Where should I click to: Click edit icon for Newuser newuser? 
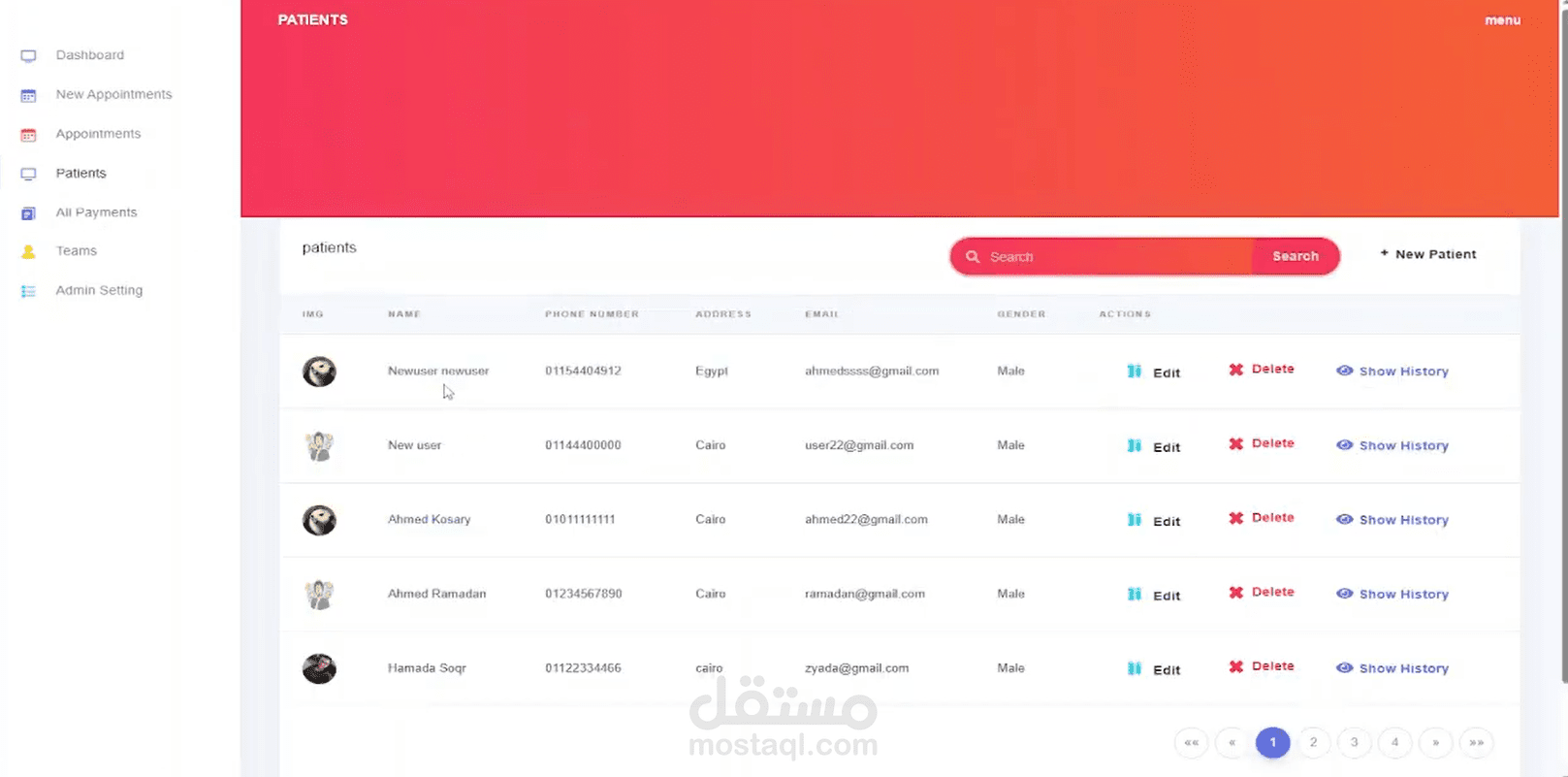click(1134, 372)
